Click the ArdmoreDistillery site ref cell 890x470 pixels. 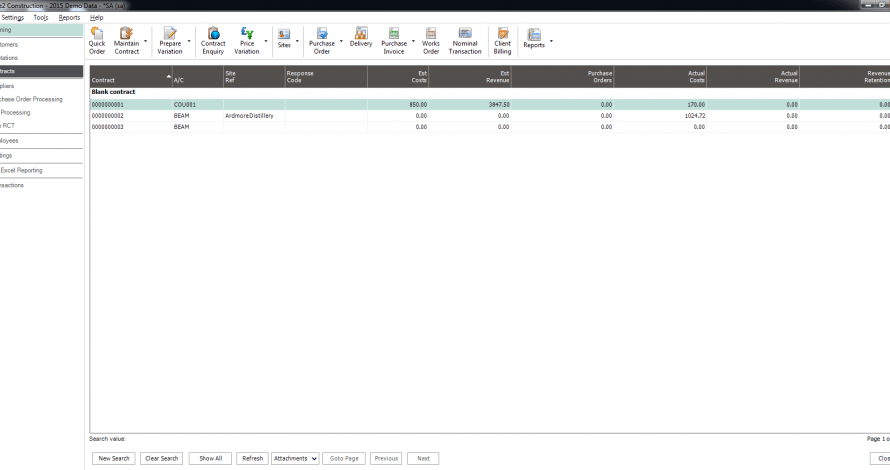point(254,116)
